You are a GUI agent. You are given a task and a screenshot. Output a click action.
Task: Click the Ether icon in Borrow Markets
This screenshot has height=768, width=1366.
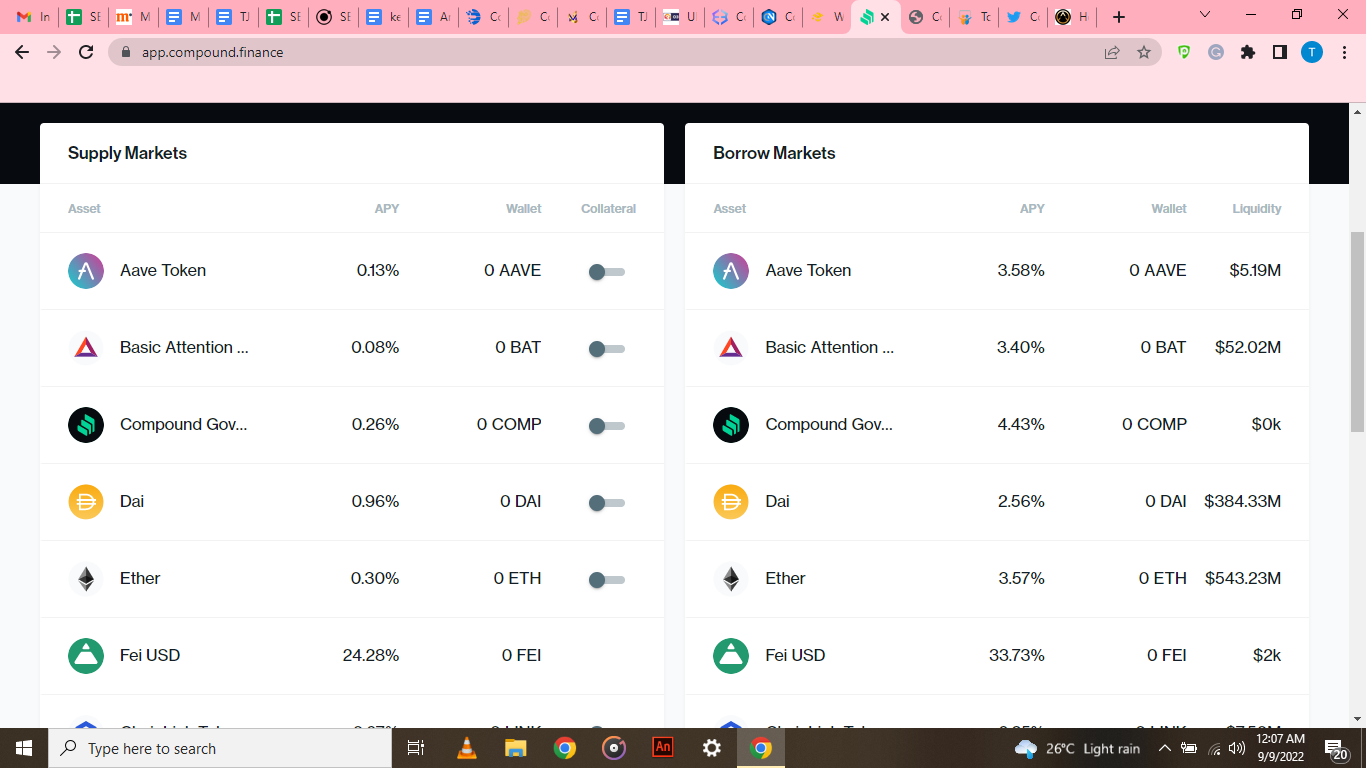coord(731,579)
